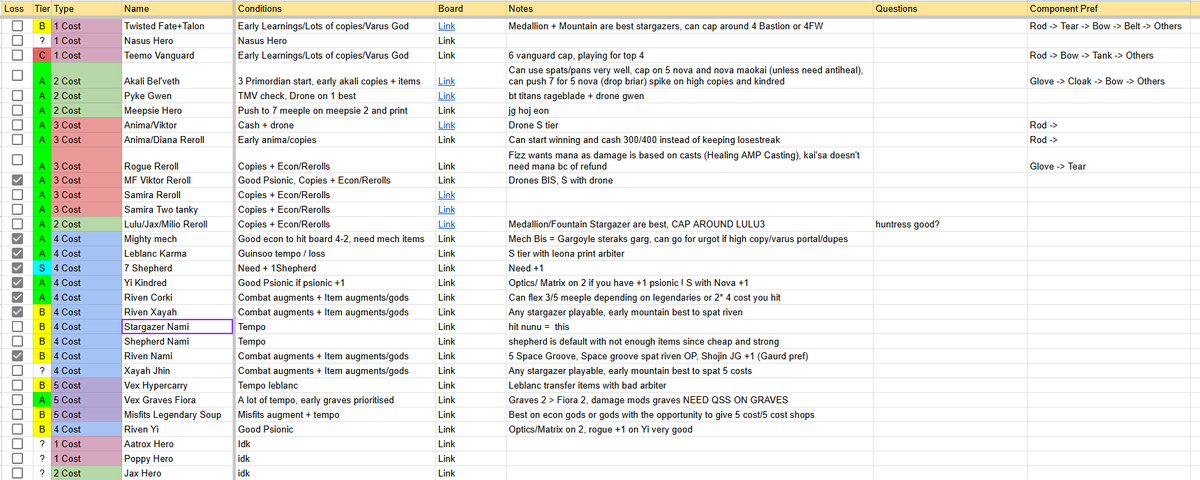Untick the Yi Kindred Loss checkbox
The height and width of the screenshot is (480, 1200).
click(17, 283)
